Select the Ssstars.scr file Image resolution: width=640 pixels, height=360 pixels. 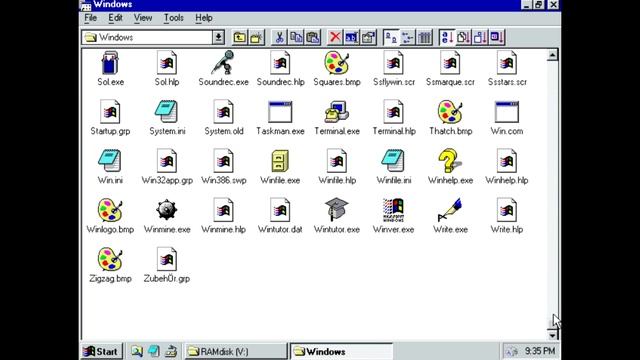(507, 68)
